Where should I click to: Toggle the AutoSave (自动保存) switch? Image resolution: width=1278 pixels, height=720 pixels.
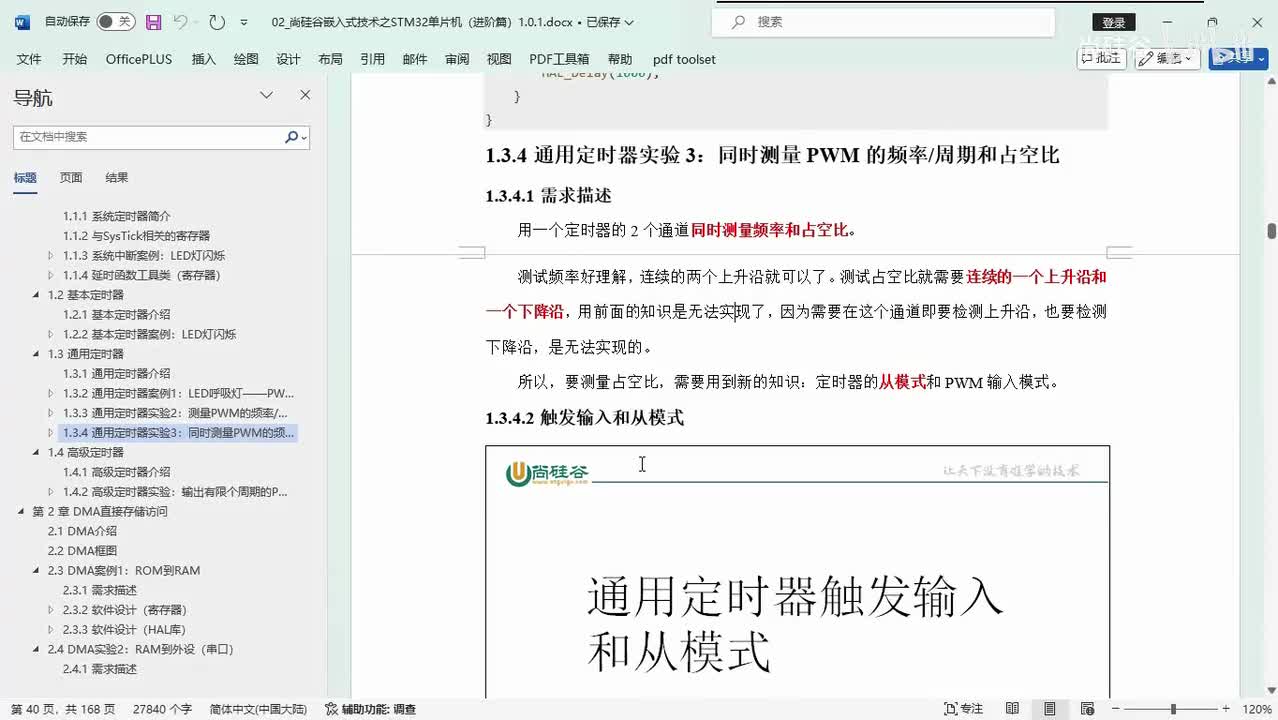tap(116, 21)
